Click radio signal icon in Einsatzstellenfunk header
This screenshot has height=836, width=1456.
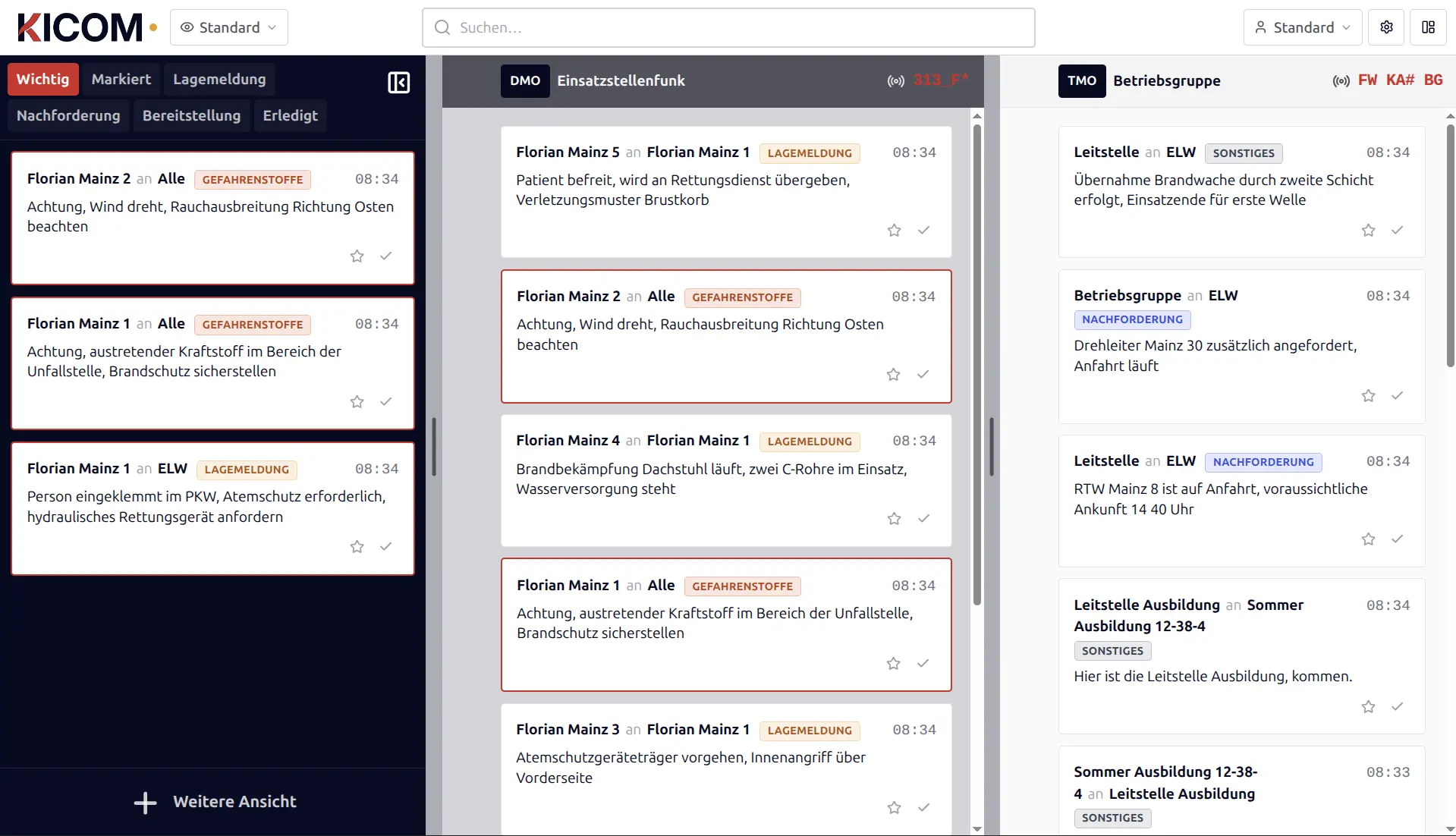[x=896, y=80]
